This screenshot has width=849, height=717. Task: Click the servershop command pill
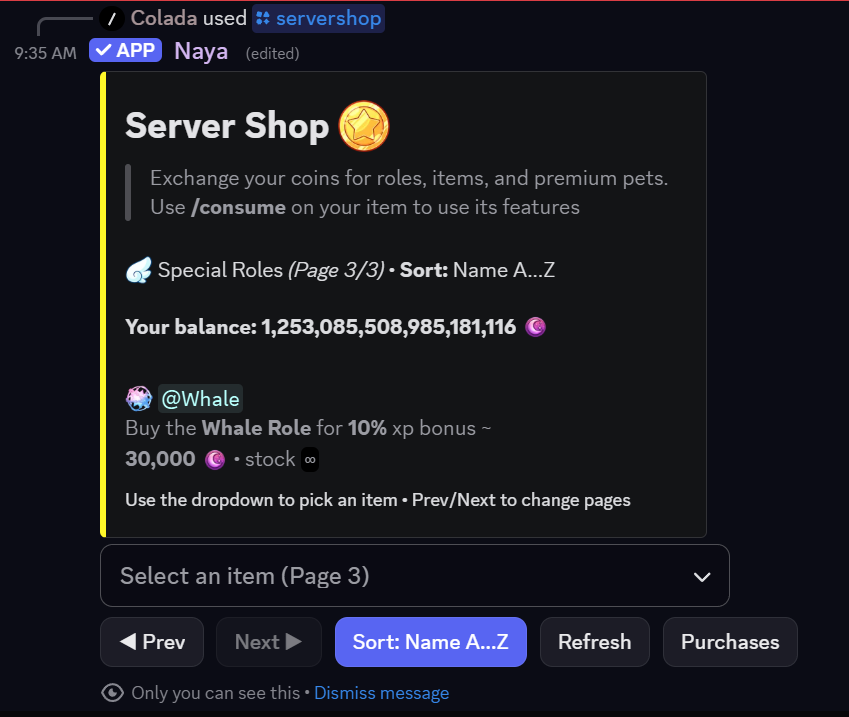pyautogui.click(x=318, y=18)
